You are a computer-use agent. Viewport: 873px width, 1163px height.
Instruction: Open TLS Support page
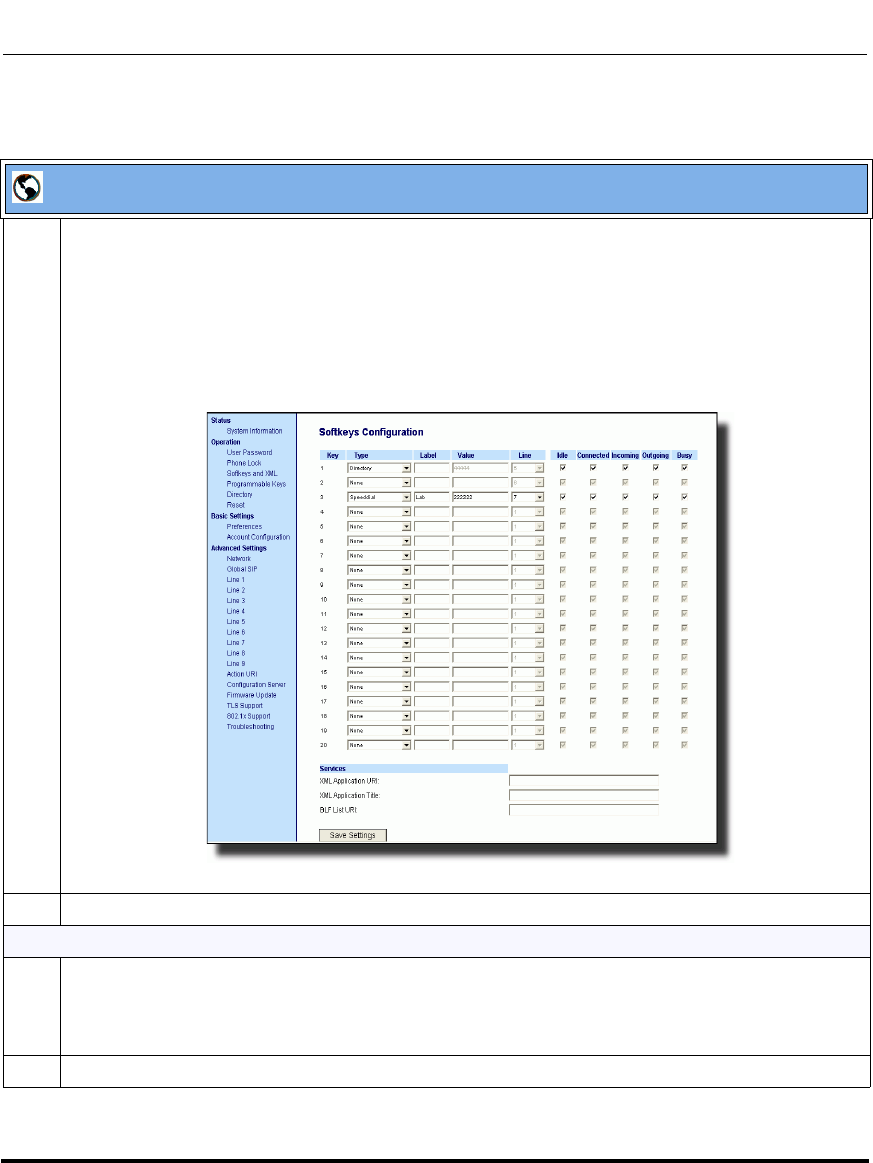click(x=245, y=705)
